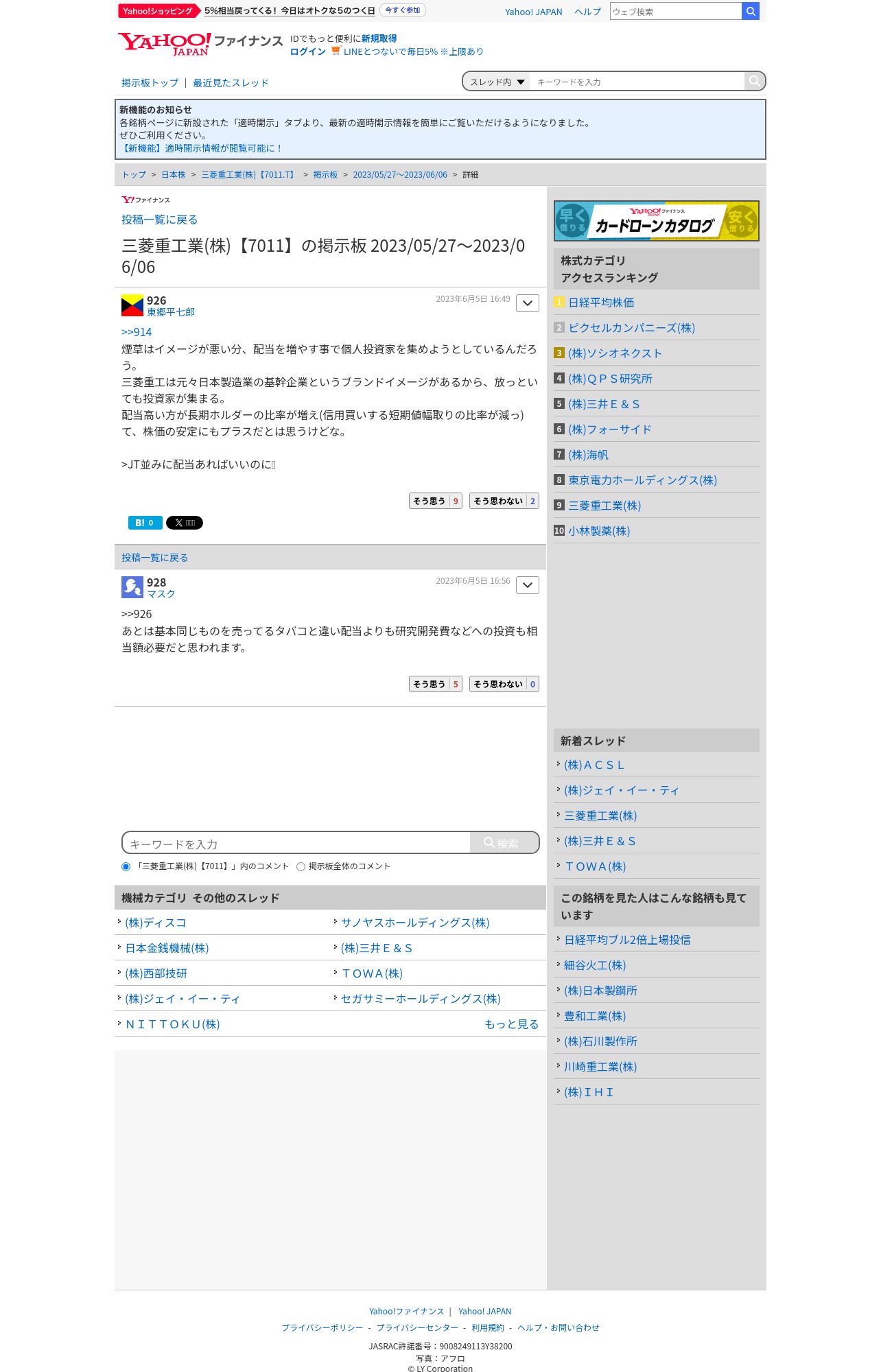881x1372 pixels.
Task: Open 日経平均ブル2倍上場投信 link
Action: 627,940
